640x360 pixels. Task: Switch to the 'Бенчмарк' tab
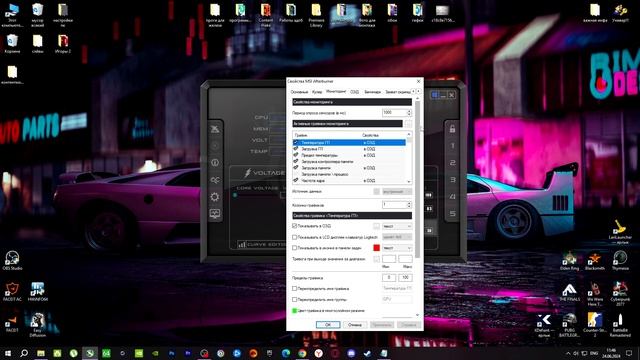tap(372, 92)
